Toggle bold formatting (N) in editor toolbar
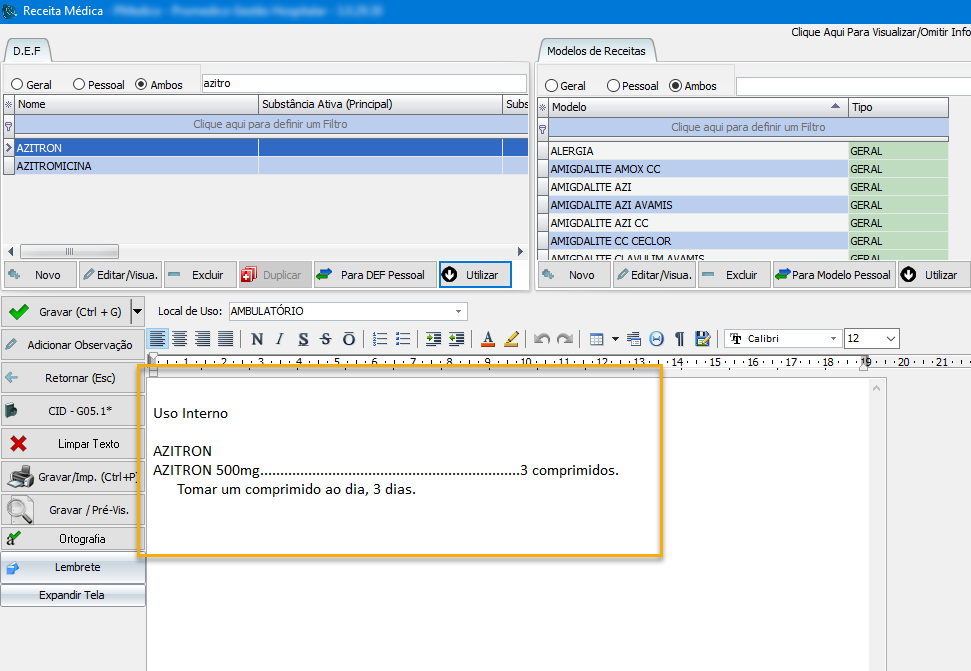 coord(257,339)
